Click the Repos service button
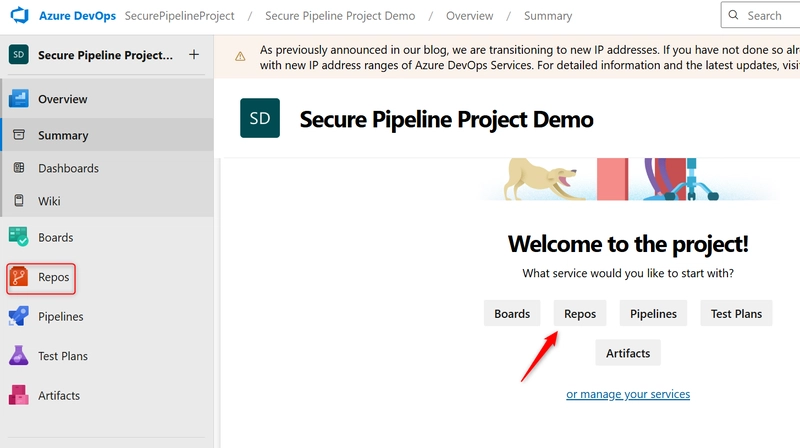Screen dimensions: 800x448 click(580, 313)
